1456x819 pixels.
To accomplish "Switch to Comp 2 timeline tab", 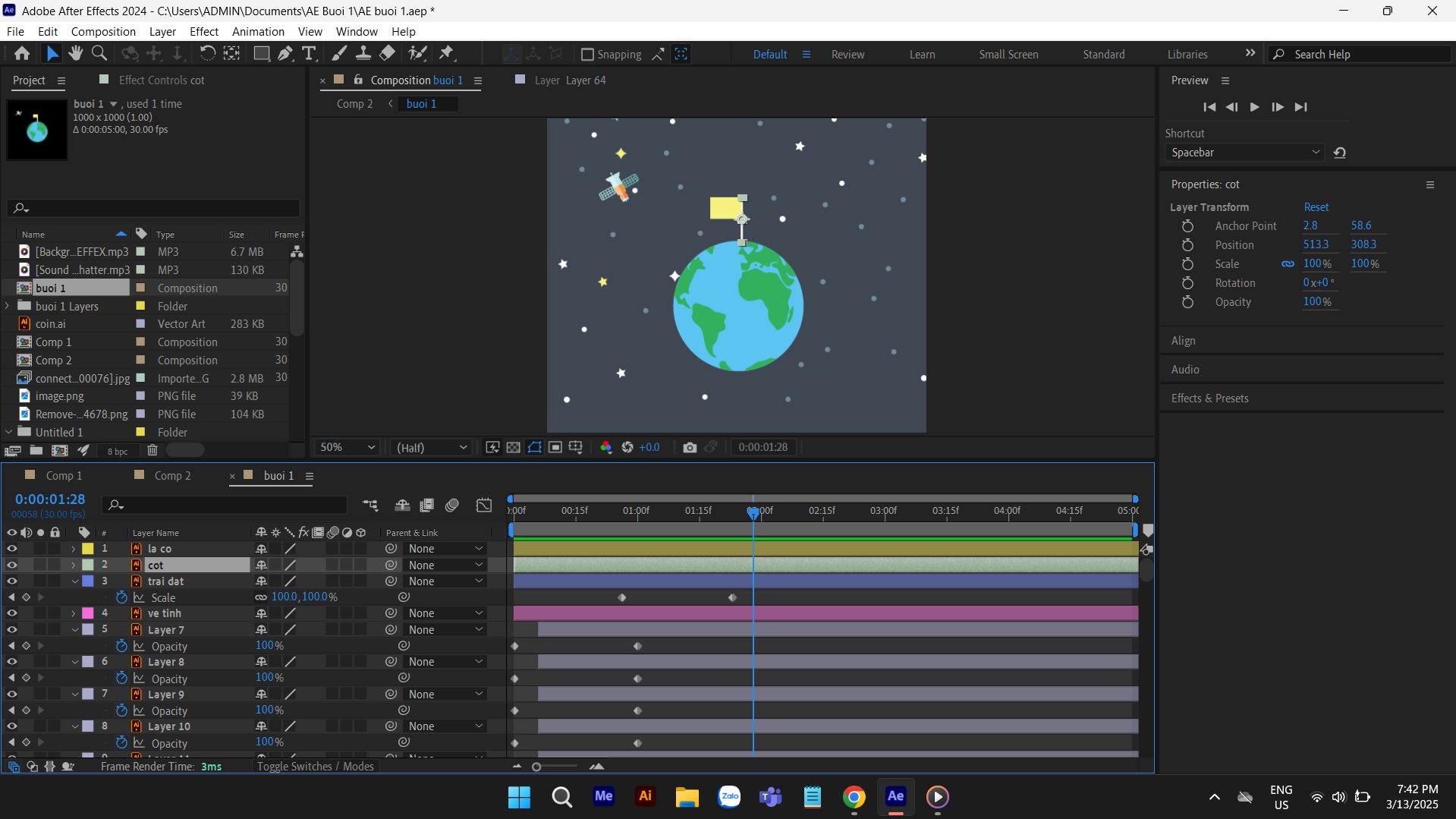I will tap(172, 476).
